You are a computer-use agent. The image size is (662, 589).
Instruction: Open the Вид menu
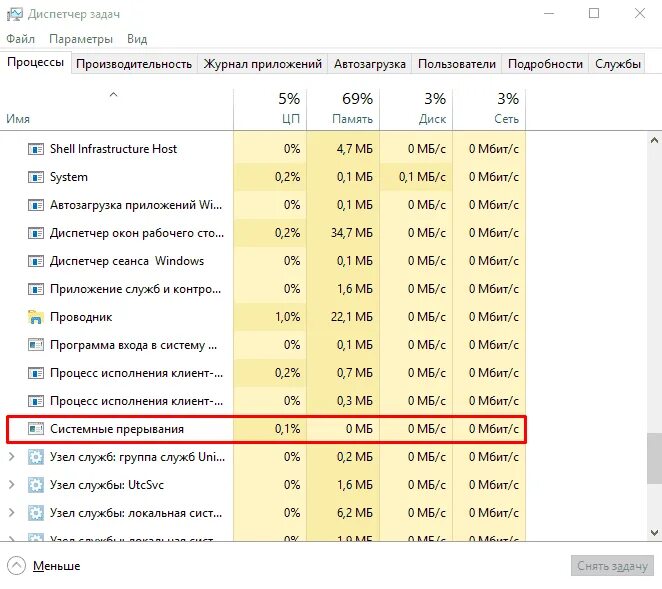click(x=137, y=39)
